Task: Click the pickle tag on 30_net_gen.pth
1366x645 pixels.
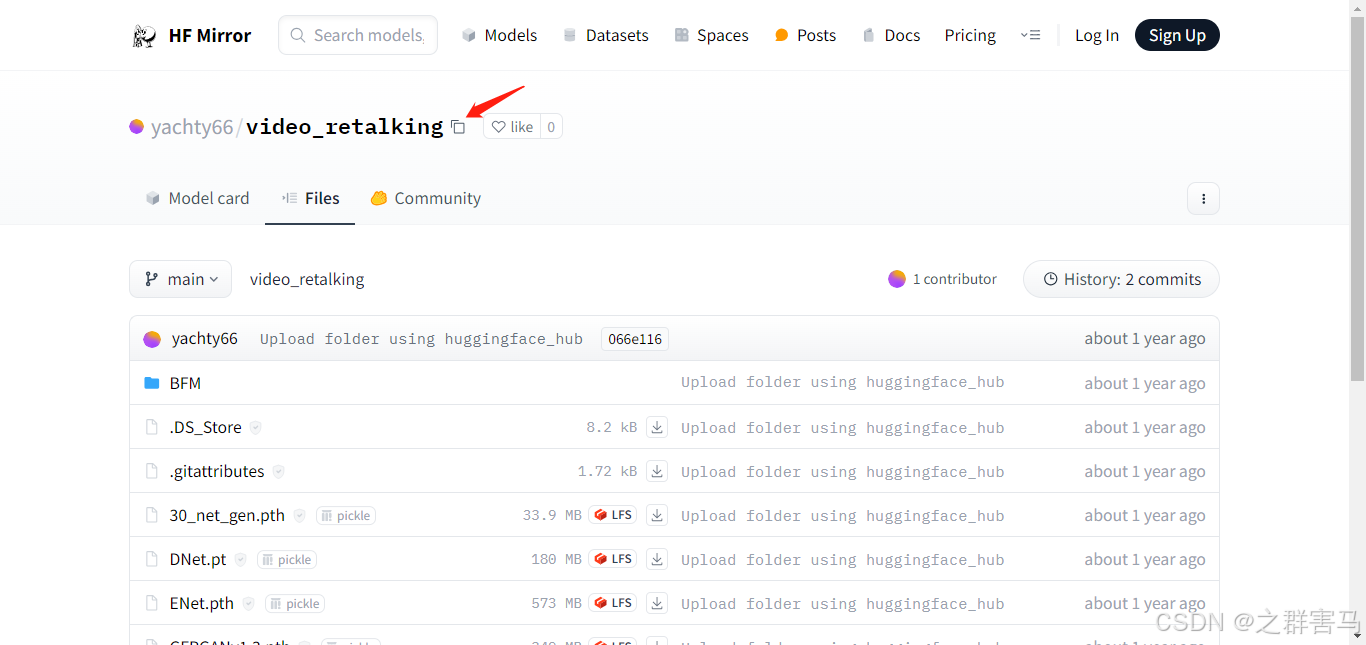Action: click(346, 516)
